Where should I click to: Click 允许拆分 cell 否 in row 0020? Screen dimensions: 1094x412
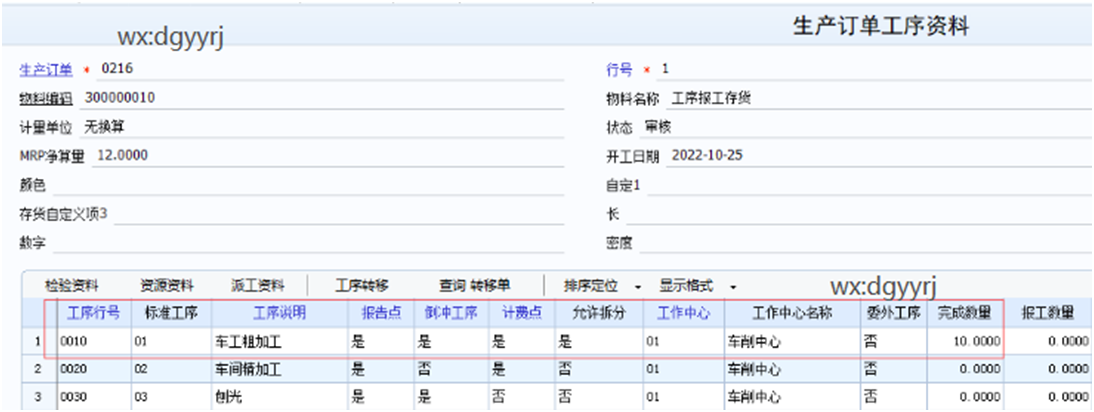pos(599,369)
